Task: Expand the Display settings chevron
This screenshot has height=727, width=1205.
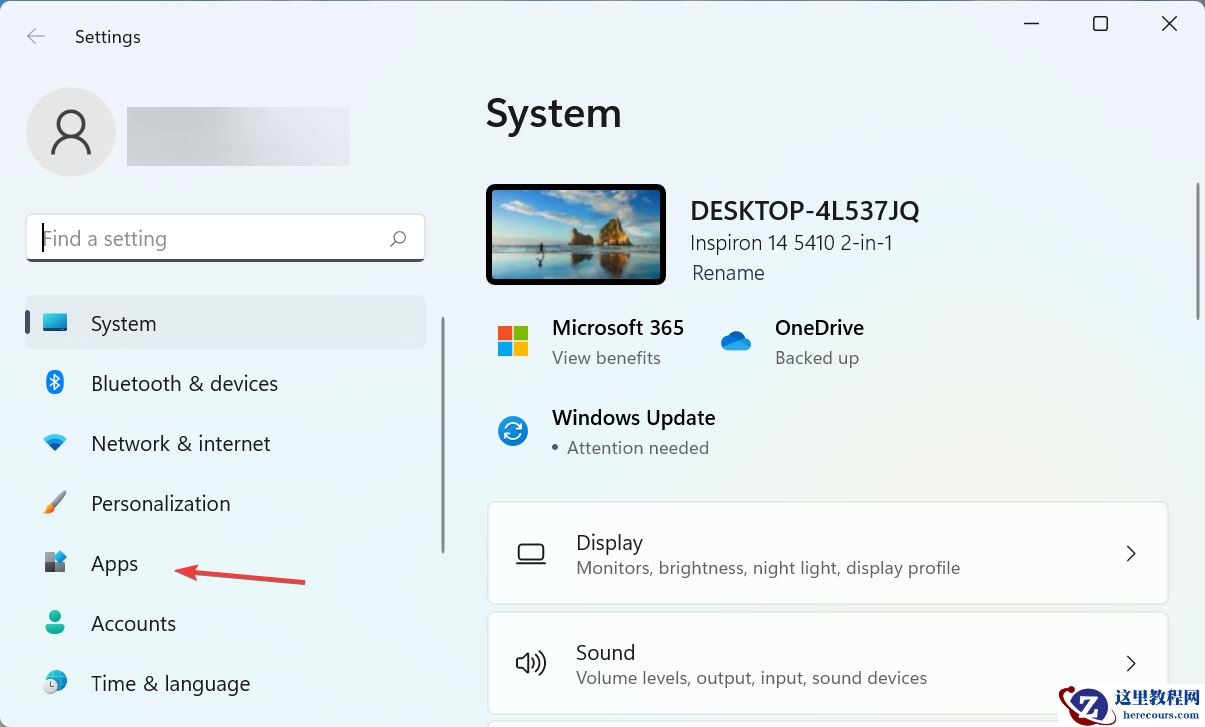Action: [1131, 553]
